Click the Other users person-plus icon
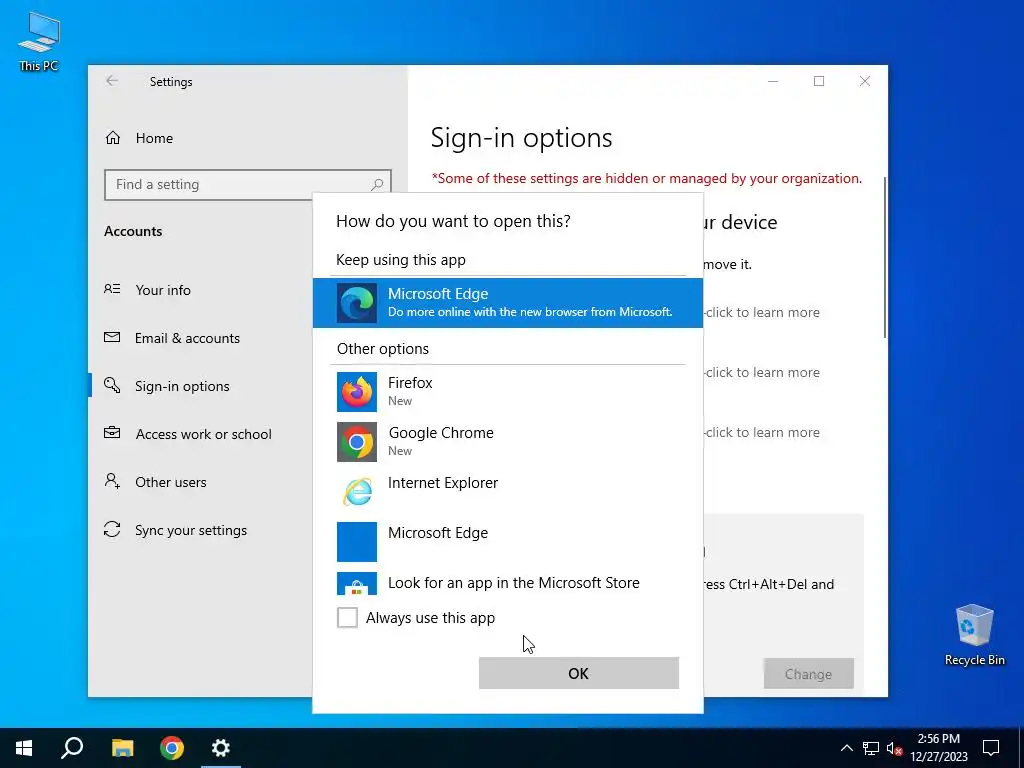The width and height of the screenshot is (1024, 768). (112, 481)
